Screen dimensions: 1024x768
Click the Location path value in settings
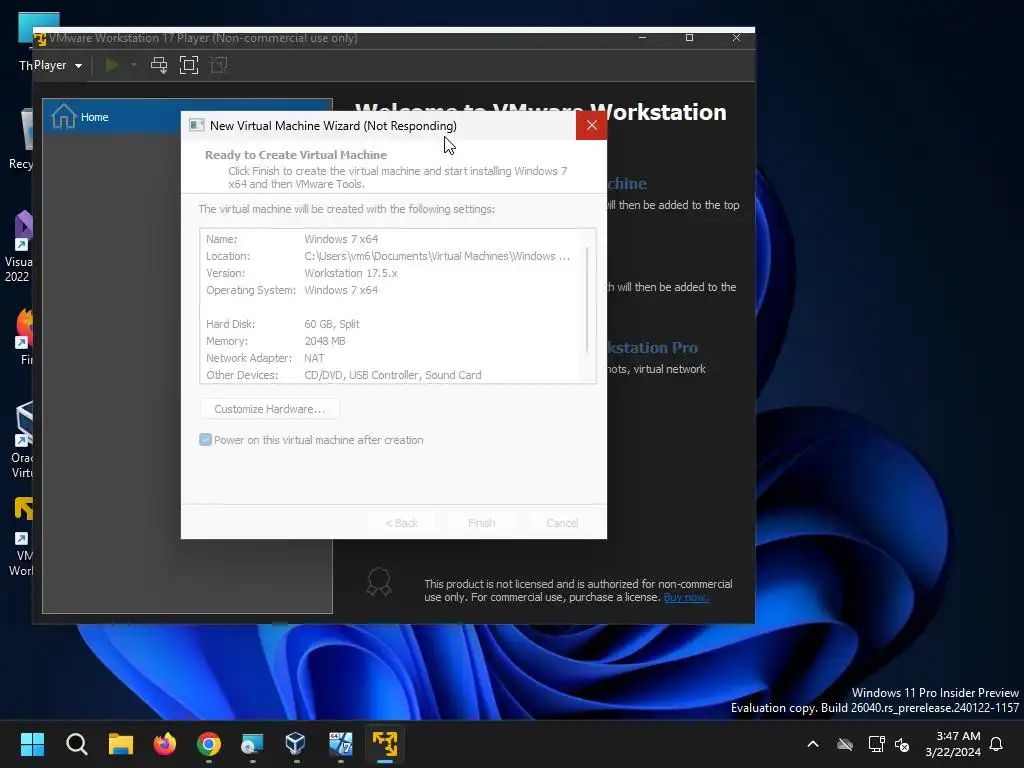coord(436,256)
